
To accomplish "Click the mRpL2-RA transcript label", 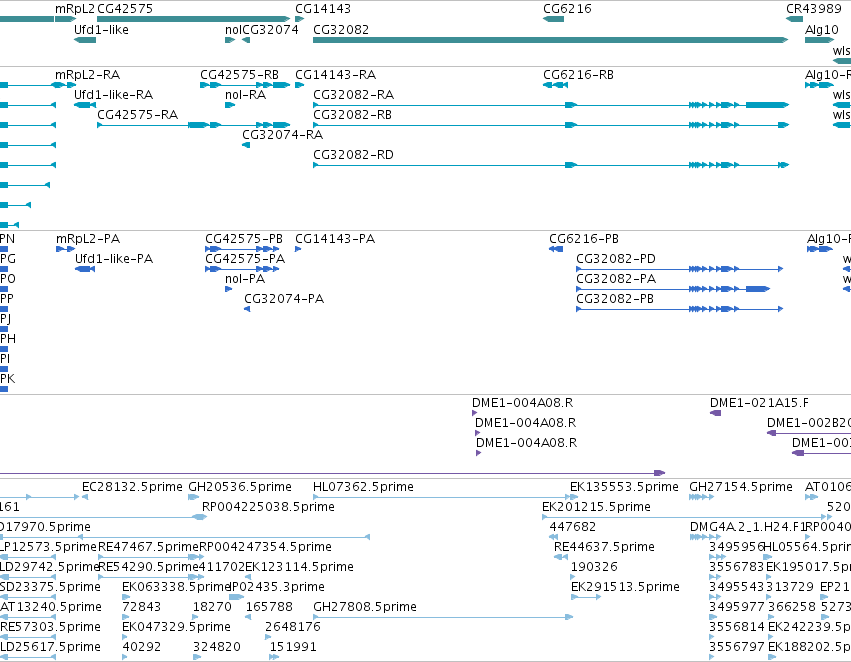I will [x=87, y=74].
